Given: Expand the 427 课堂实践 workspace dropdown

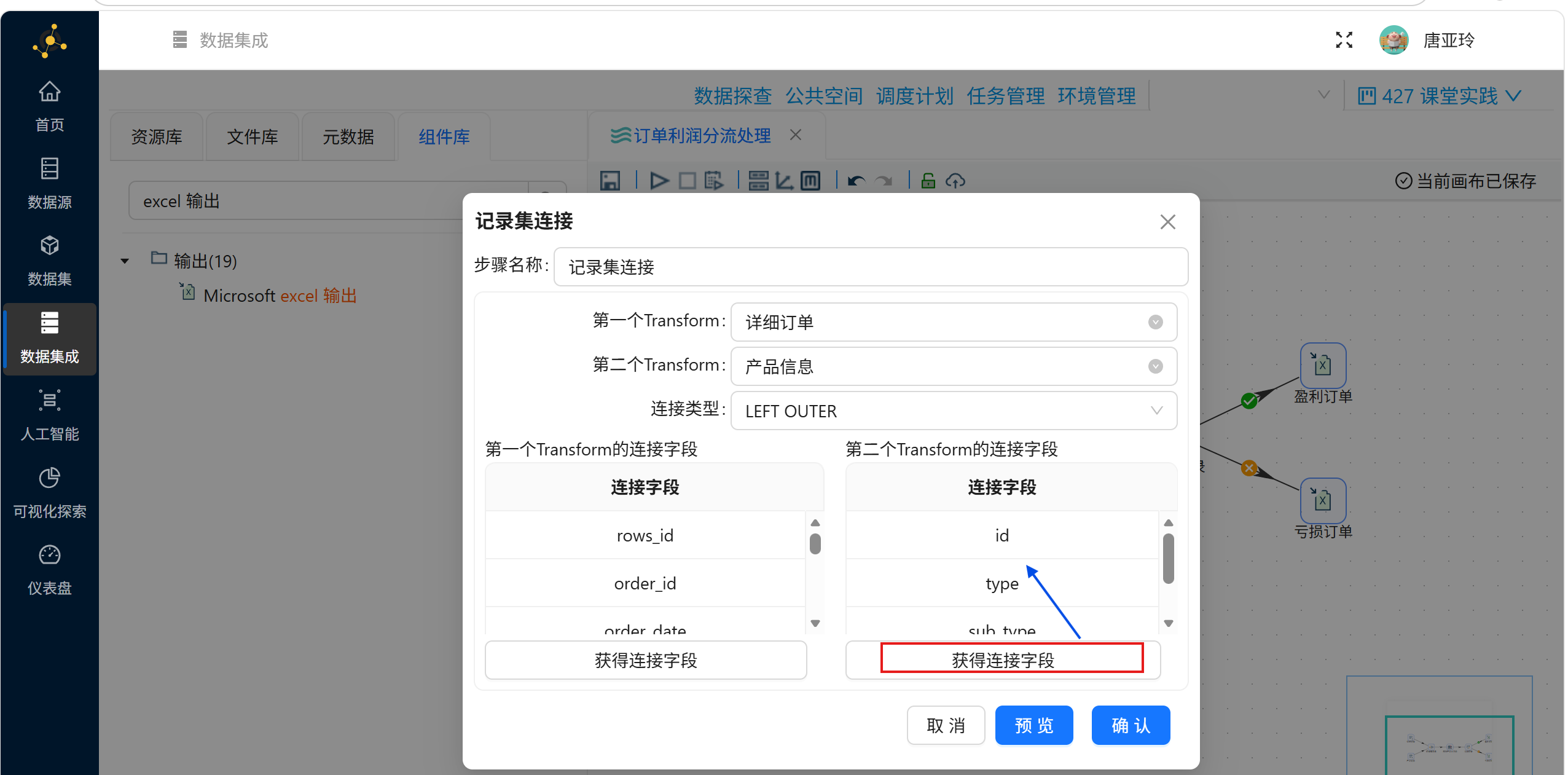Looking at the screenshot, I should pos(1439,96).
